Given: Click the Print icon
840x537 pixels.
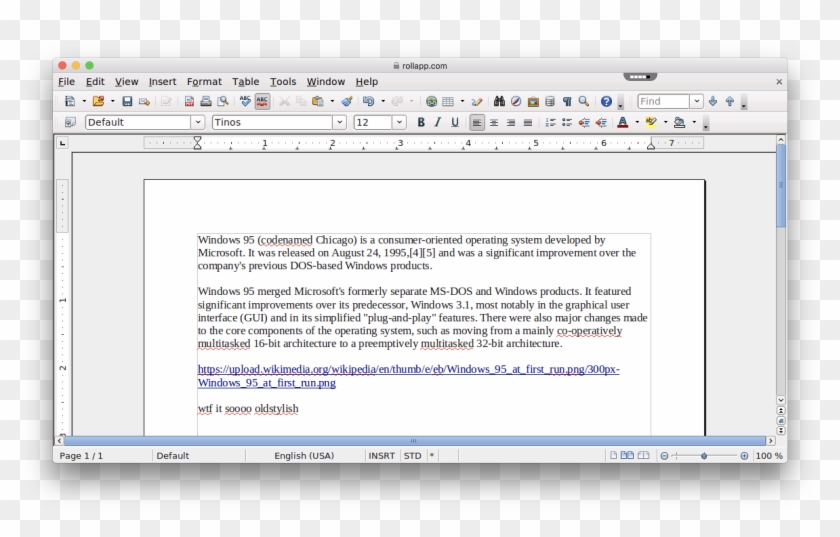Looking at the screenshot, I should (206, 101).
